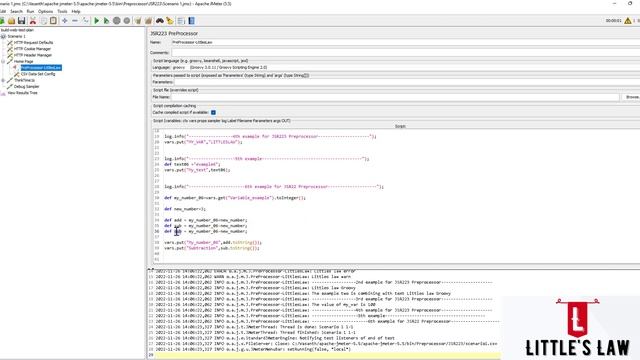Start test with no pauses icon
Image resolution: width=640 pixels, height=360 pixels.
click(x=107, y=21)
